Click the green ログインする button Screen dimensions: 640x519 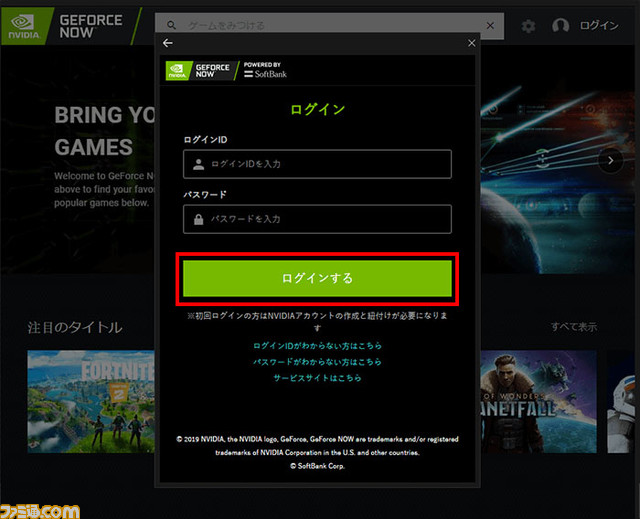click(317, 278)
